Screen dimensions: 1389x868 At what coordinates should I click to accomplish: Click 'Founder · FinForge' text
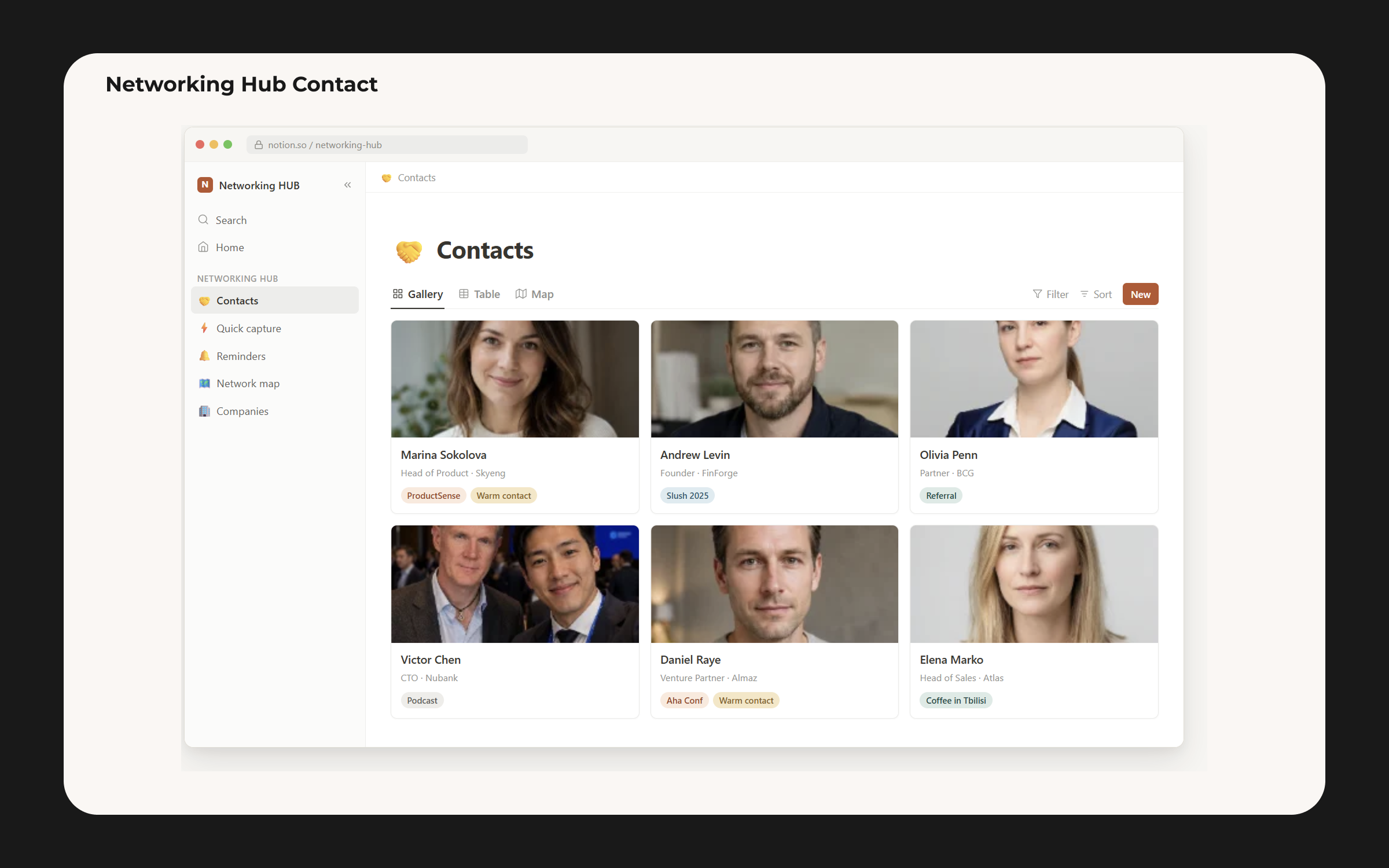point(699,473)
